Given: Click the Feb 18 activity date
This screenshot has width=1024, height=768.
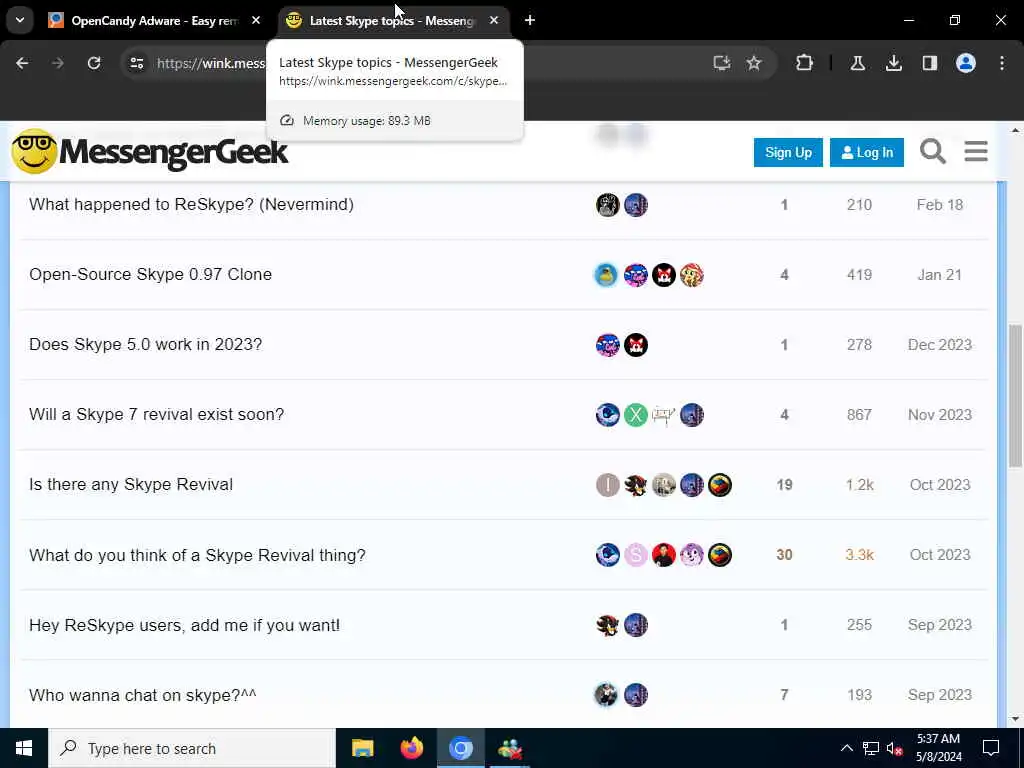Looking at the screenshot, I should pos(940,204).
